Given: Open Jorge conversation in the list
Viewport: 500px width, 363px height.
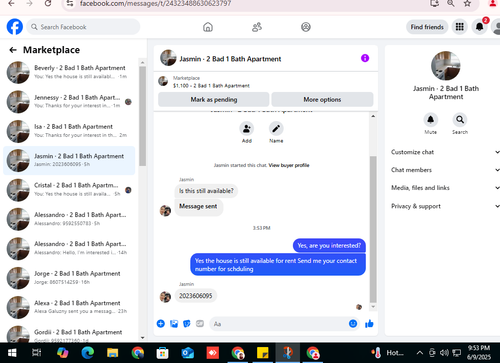Looking at the screenshot, I should [x=69, y=278].
